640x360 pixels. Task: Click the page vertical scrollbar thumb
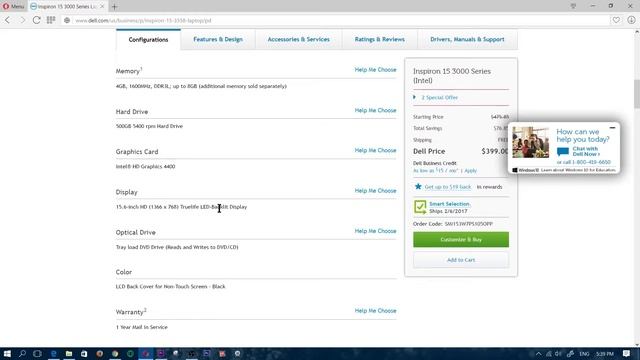pos(637,94)
